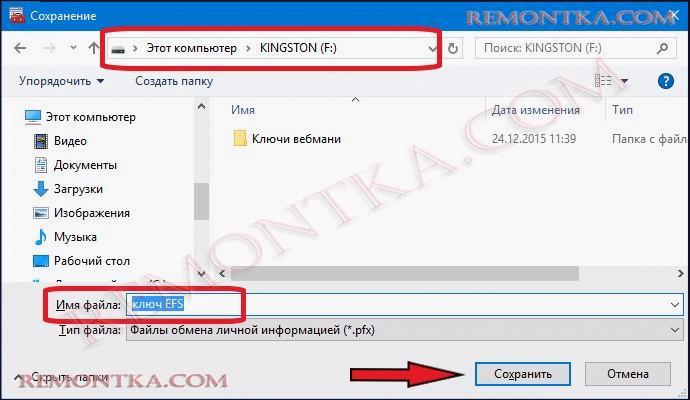Open the Упорядочить menu
The width and height of the screenshot is (690, 400).
click(62, 81)
